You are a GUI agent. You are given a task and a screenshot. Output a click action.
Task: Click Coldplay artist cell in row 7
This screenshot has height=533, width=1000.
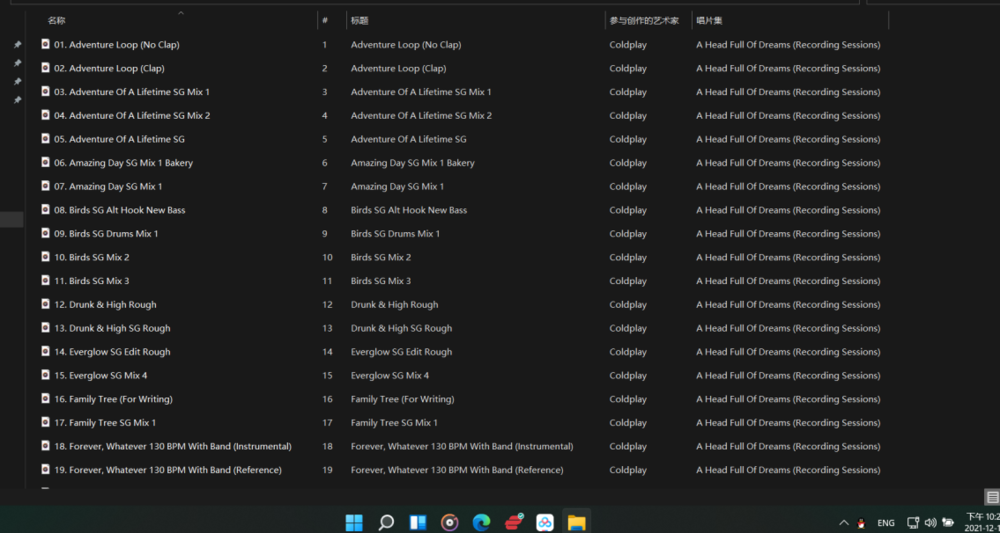[x=628, y=186]
